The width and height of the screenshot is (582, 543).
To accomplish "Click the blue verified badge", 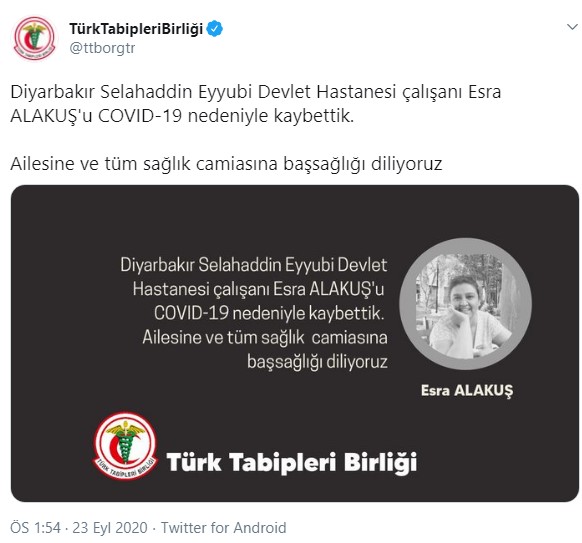I will click(215, 29).
